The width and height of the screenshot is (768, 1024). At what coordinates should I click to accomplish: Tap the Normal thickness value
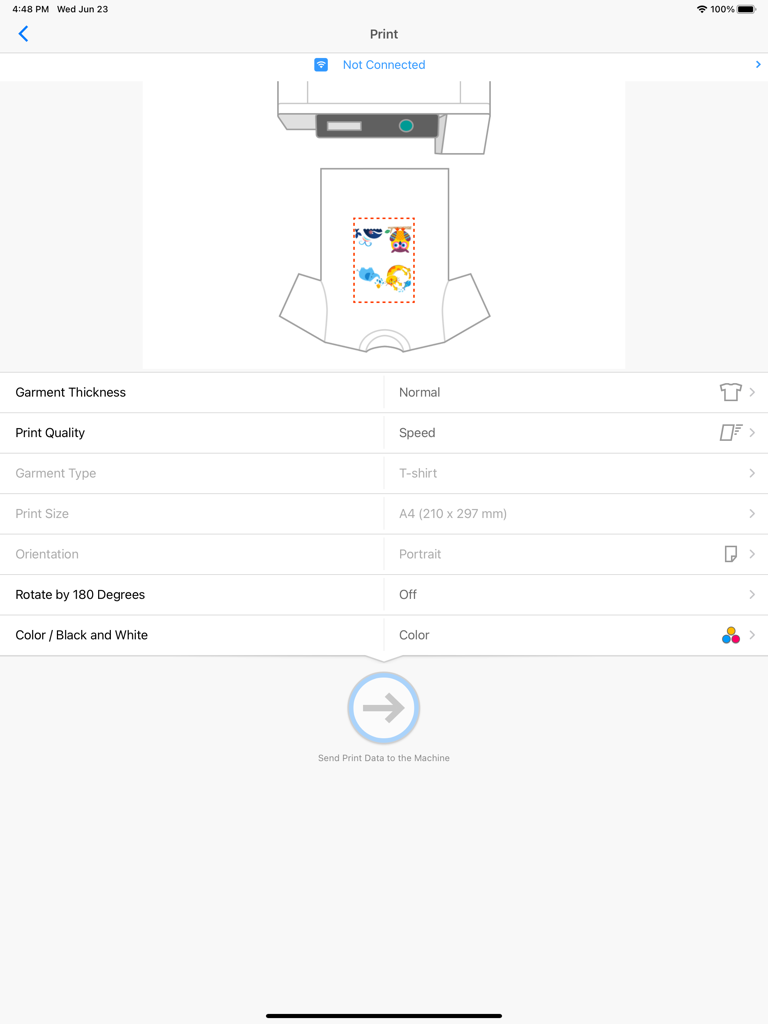(419, 392)
